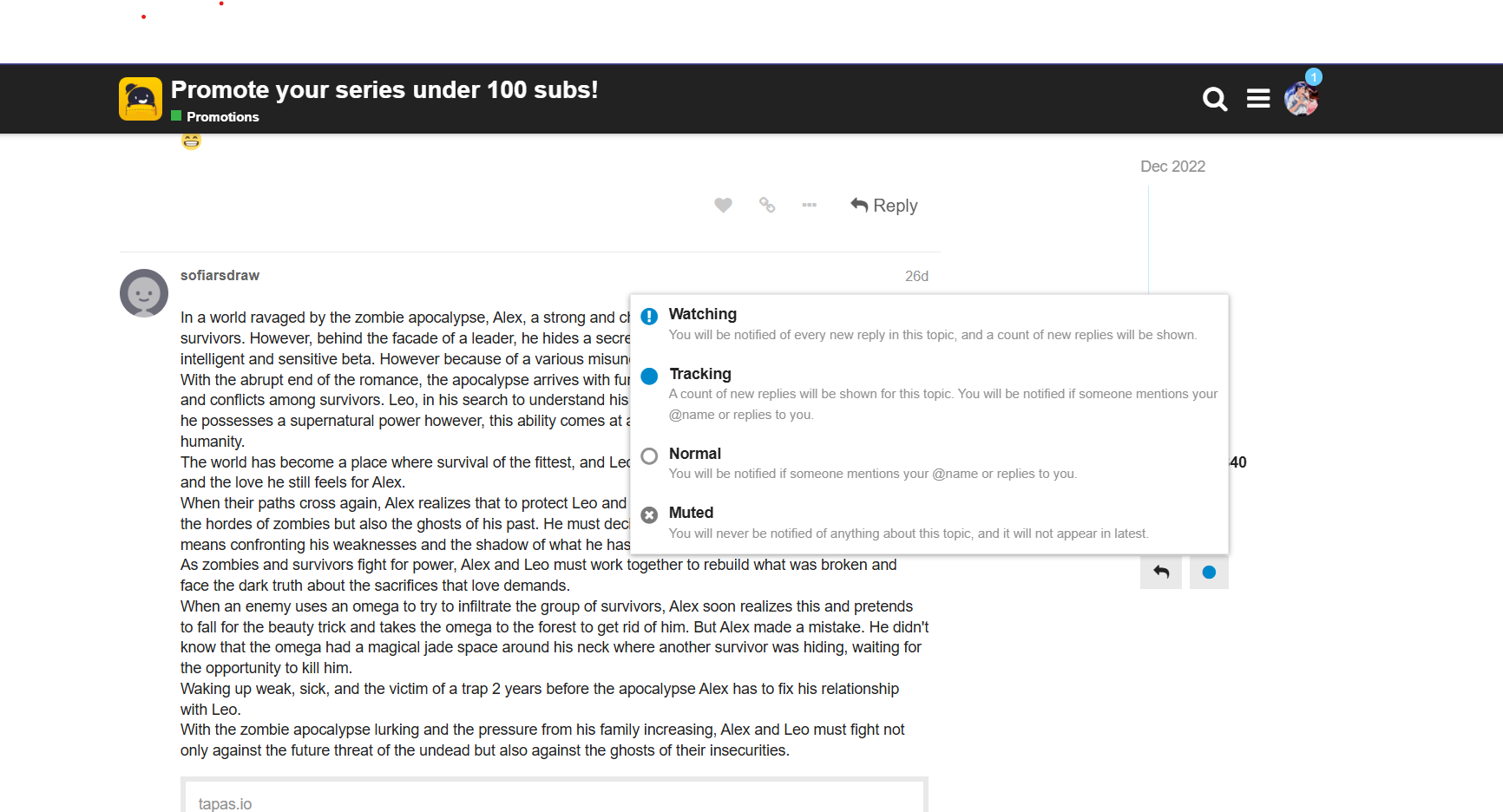1503x812 pixels.
Task: Click the Reply button on post
Action: pyautogui.click(x=884, y=206)
